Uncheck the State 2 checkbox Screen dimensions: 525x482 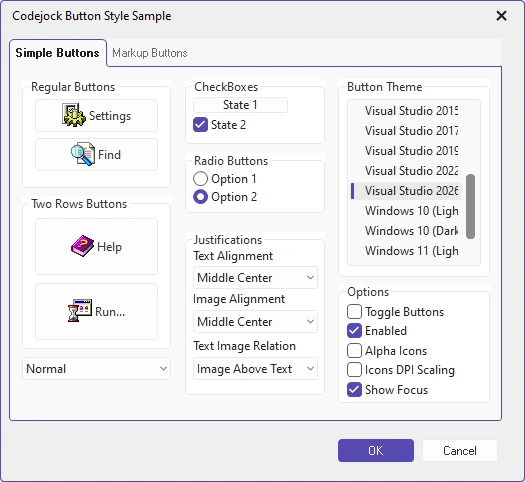pos(200,125)
